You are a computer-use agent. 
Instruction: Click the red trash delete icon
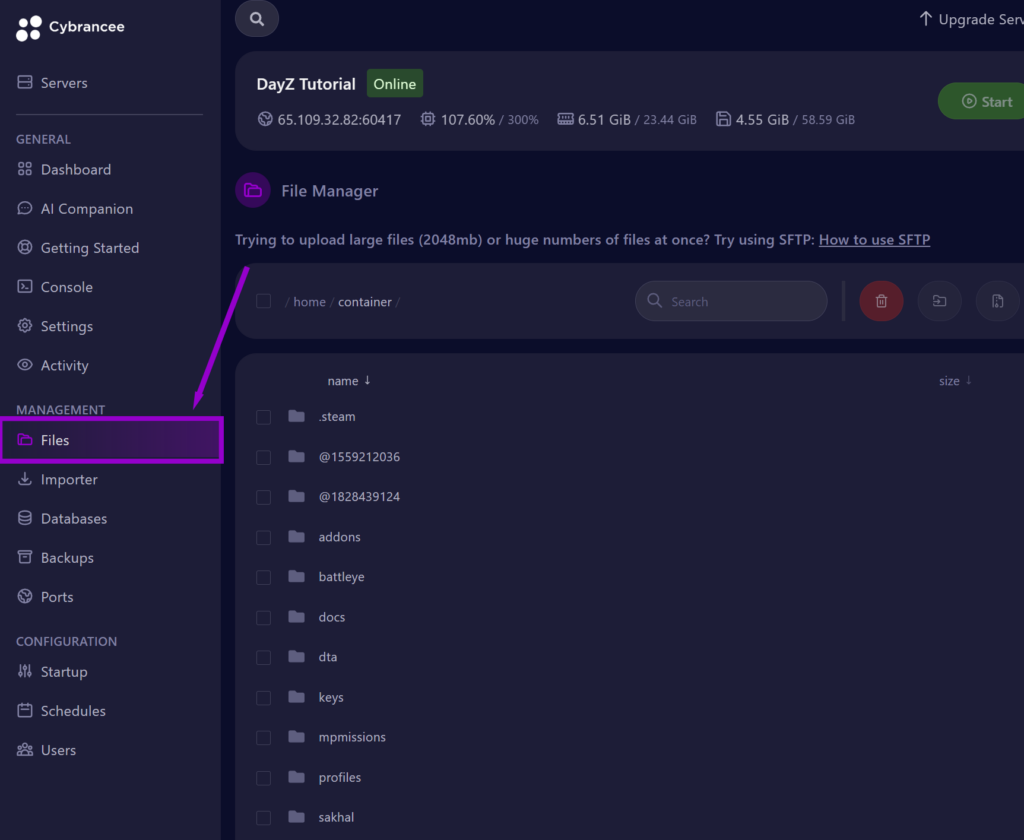point(881,301)
